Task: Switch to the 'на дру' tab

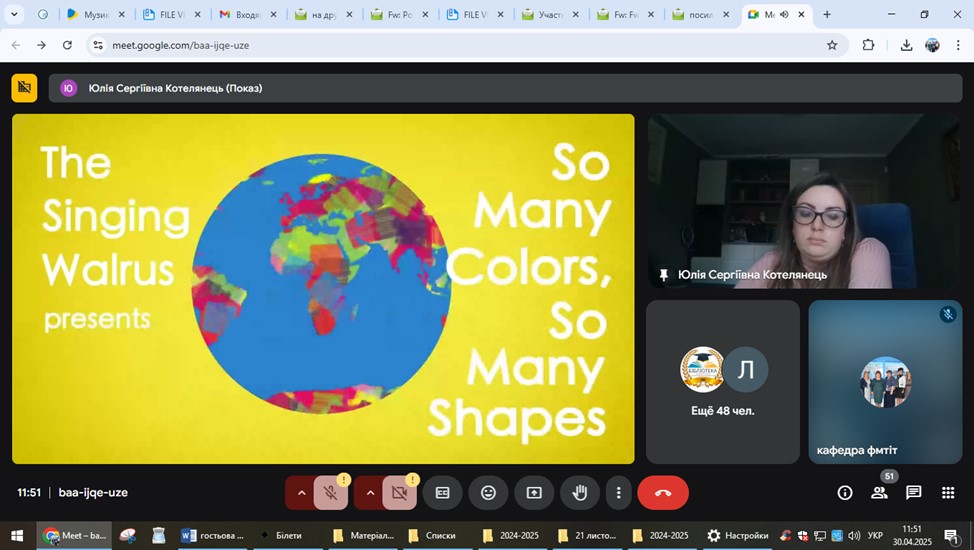Action: (324, 14)
